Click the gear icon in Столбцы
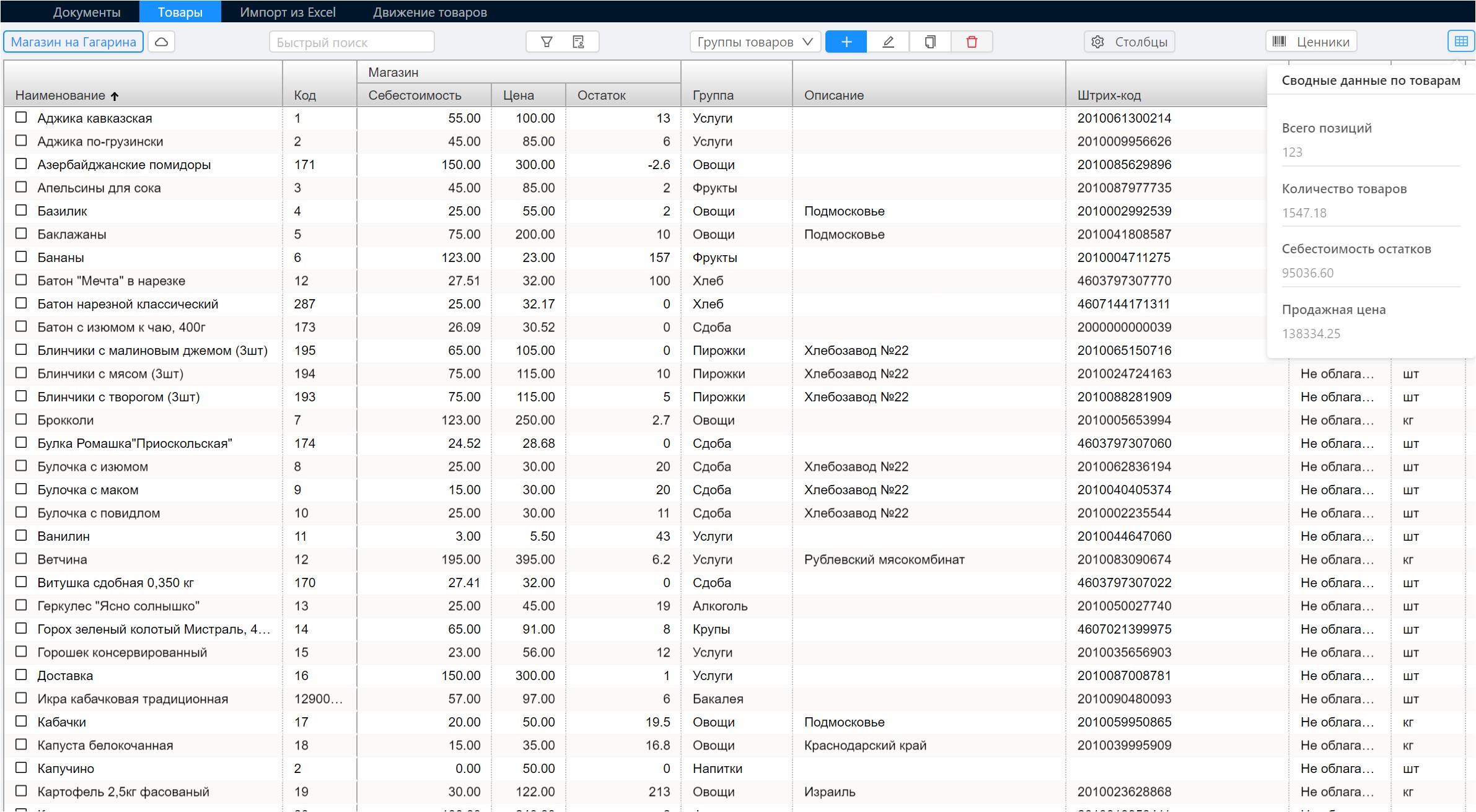The height and width of the screenshot is (812, 1476). [1098, 41]
